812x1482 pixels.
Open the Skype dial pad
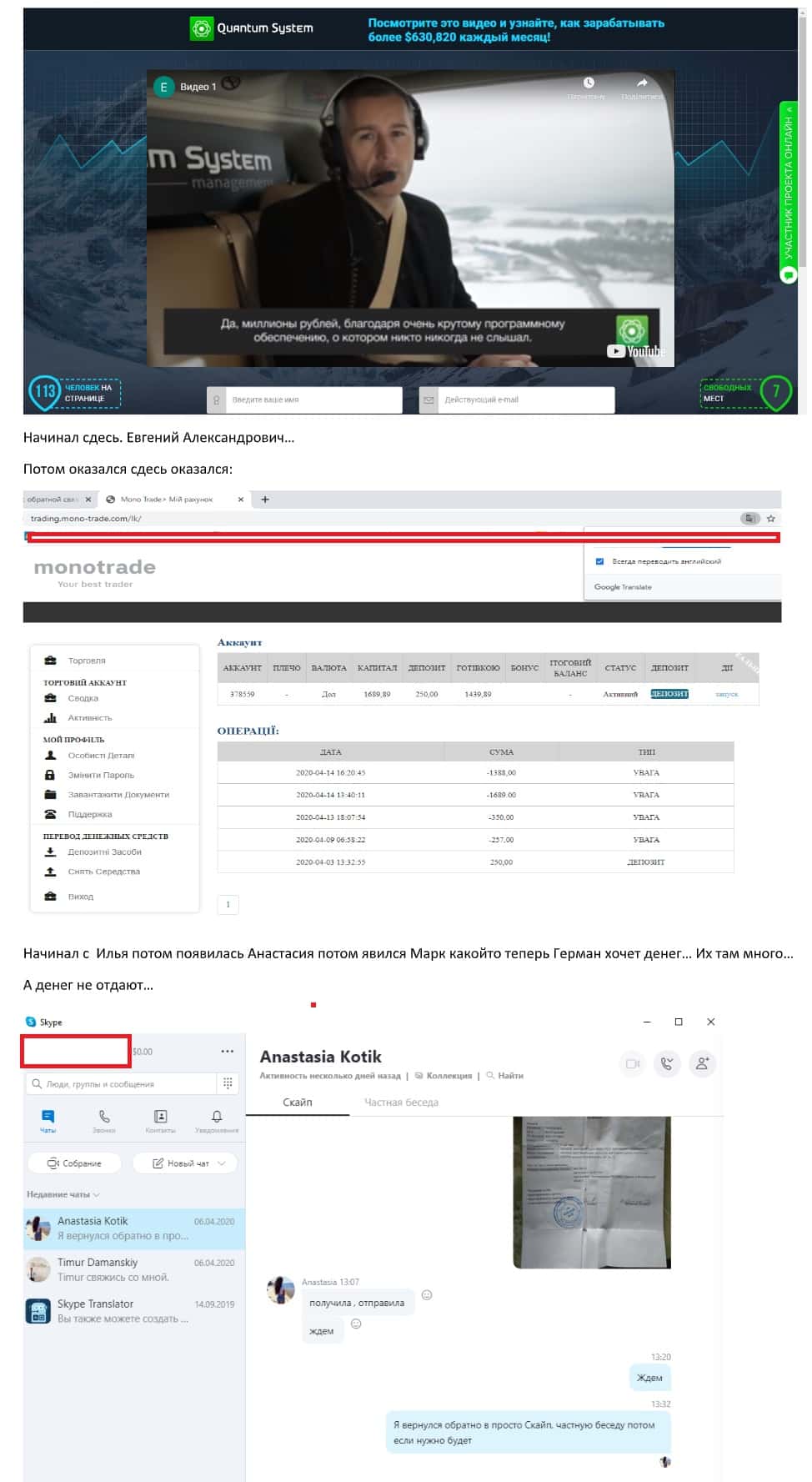coord(228,1083)
